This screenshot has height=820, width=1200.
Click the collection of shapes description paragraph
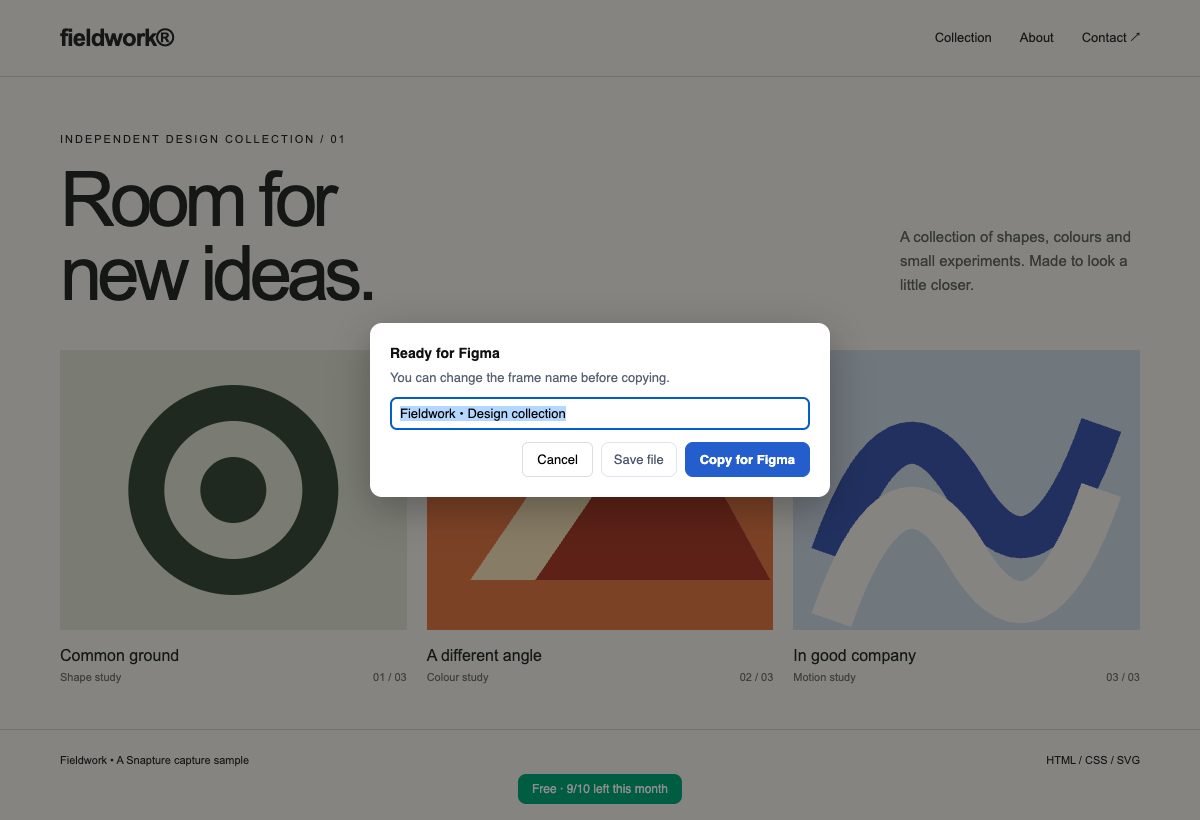coord(1015,261)
